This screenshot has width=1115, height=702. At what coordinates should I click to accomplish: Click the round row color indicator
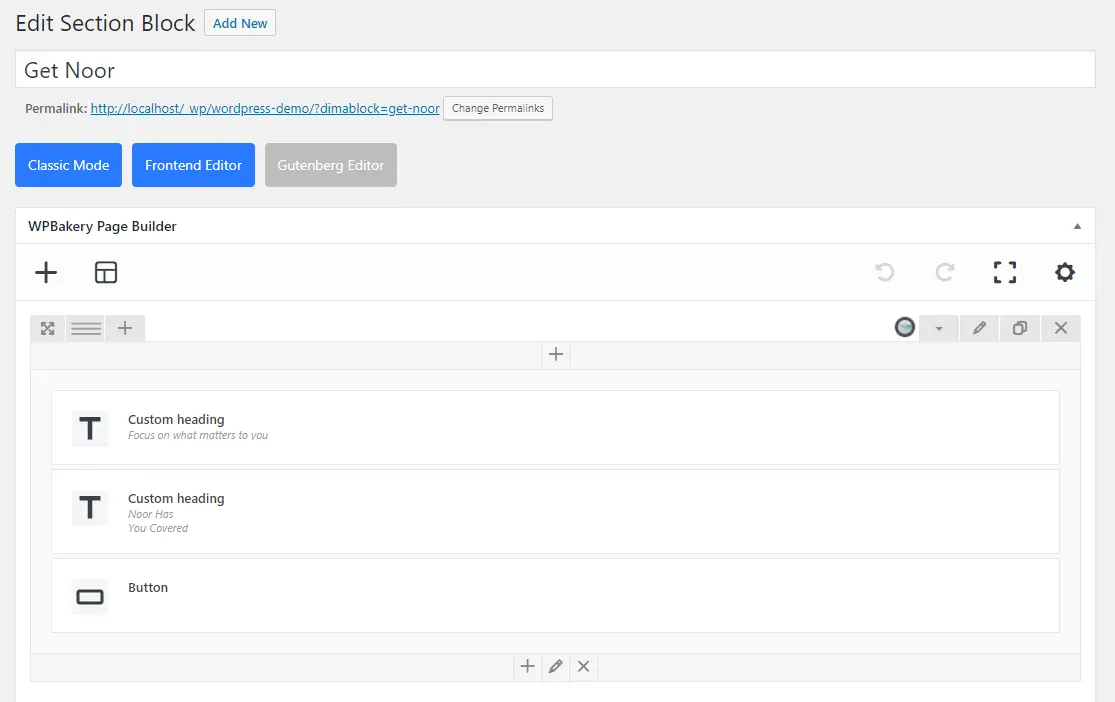905,327
